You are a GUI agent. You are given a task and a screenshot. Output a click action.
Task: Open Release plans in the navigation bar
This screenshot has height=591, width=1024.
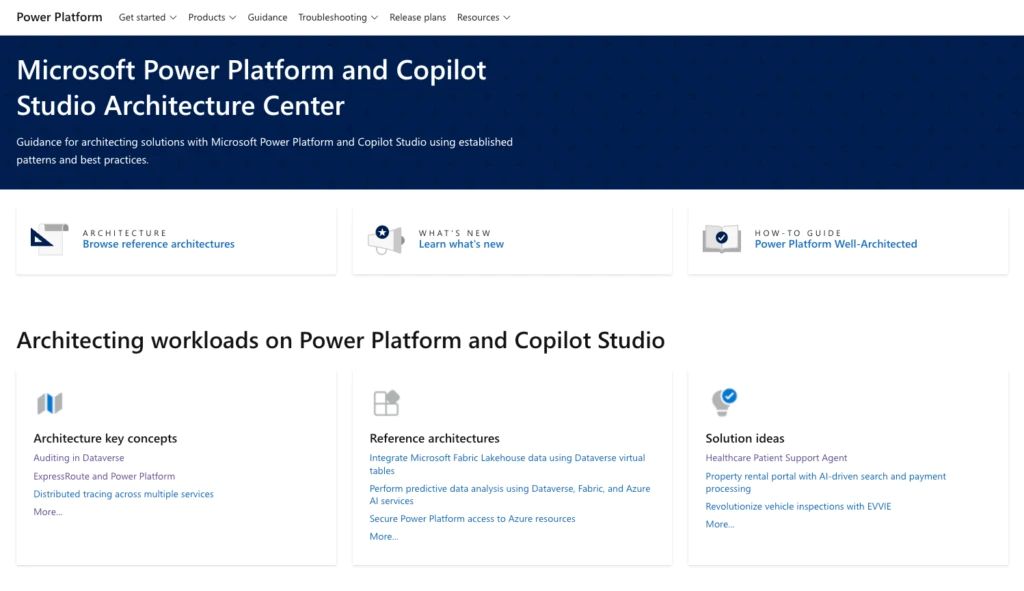(417, 18)
